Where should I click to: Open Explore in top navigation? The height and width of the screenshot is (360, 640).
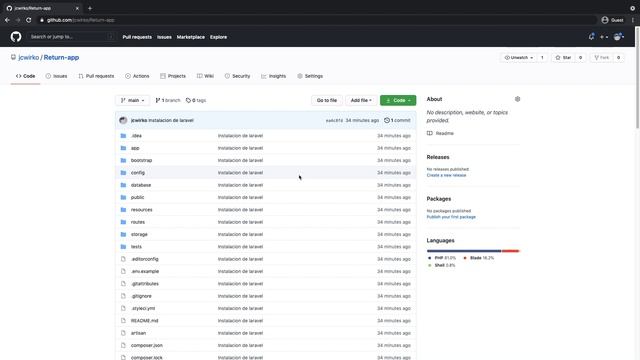[x=218, y=37]
